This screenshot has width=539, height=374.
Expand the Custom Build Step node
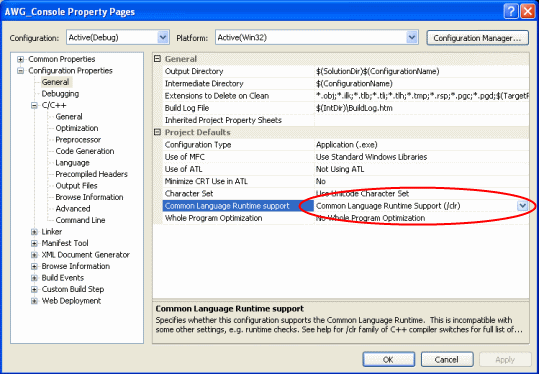(x=34, y=289)
